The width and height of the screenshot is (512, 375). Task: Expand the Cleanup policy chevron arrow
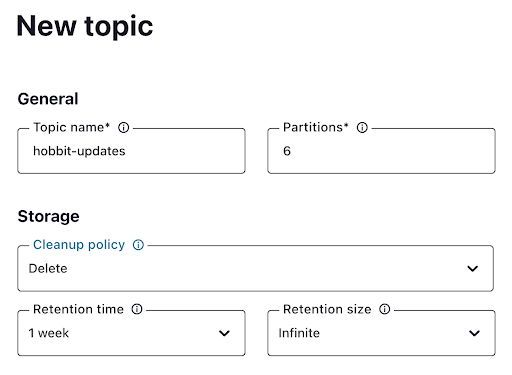pyautogui.click(x=473, y=269)
